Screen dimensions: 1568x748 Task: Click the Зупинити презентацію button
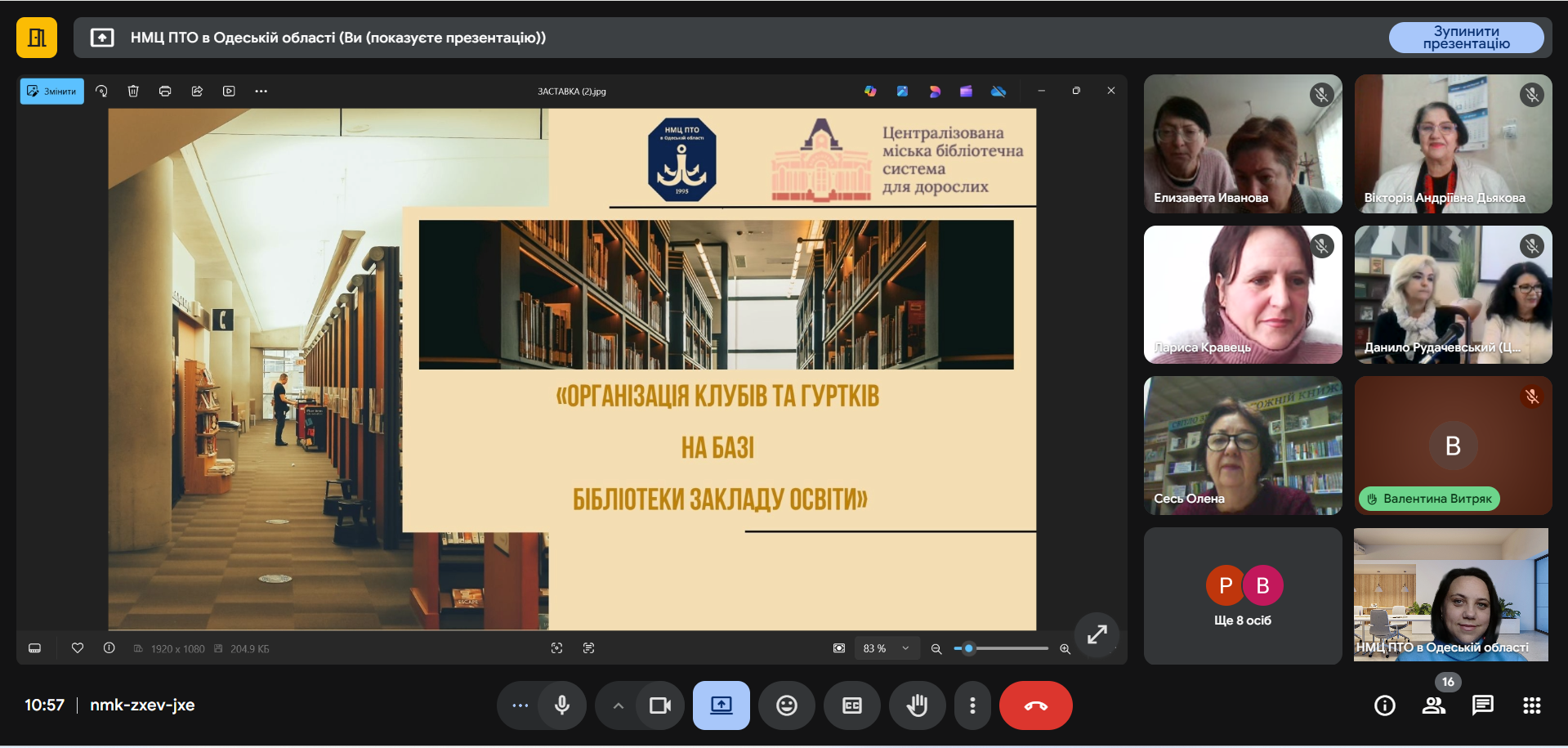pos(1466,38)
